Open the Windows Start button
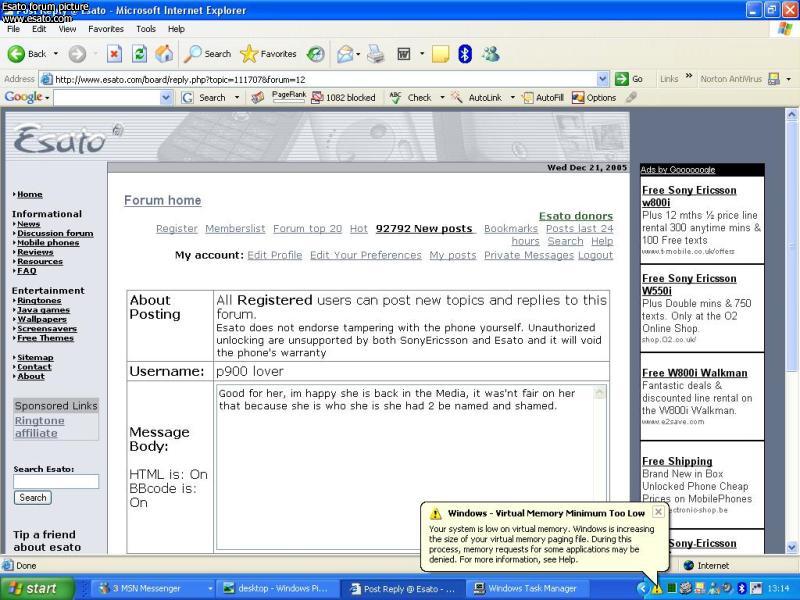 click(37, 589)
